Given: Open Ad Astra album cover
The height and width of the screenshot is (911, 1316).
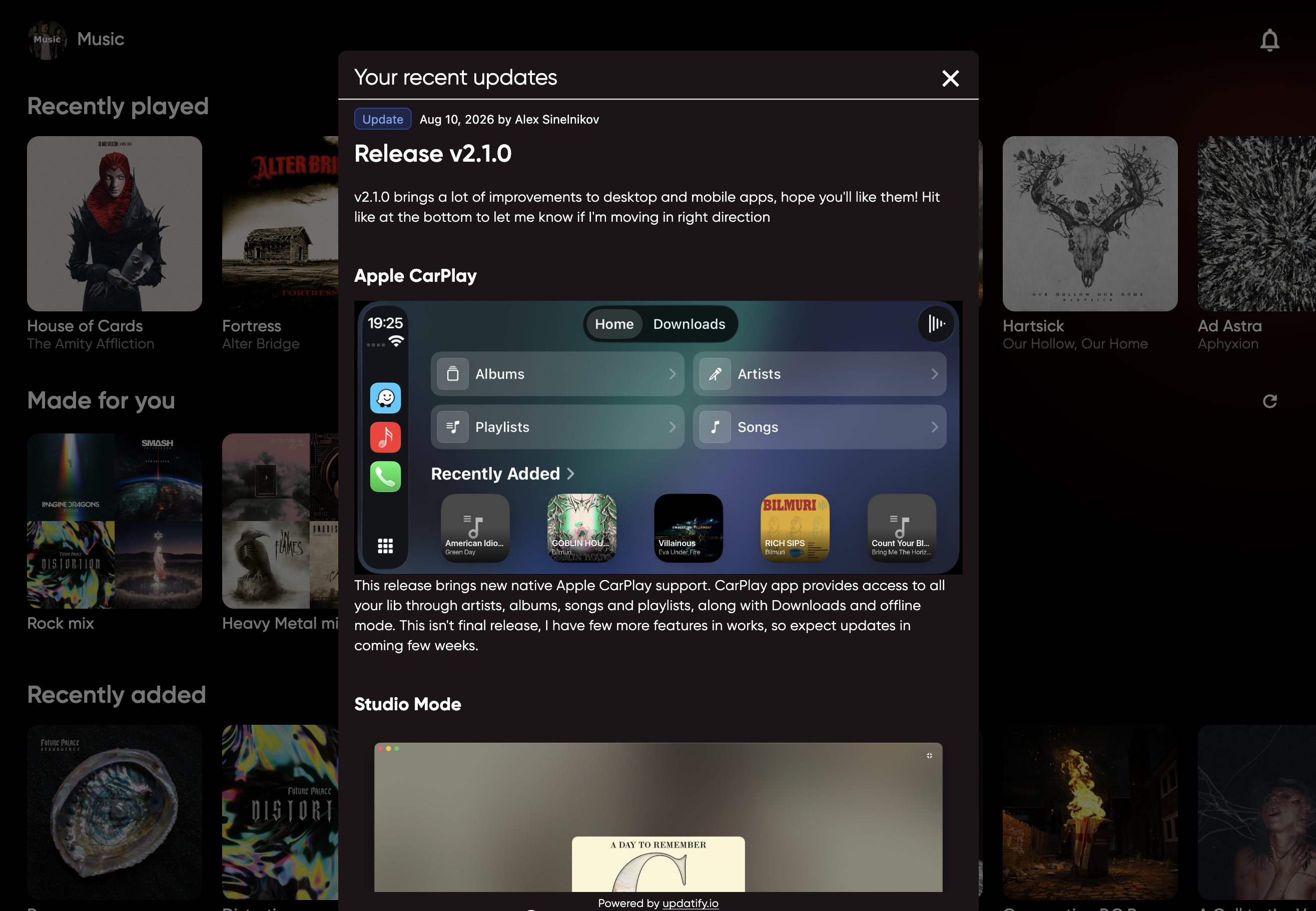Looking at the screenshot, I should pos(1256,223).
